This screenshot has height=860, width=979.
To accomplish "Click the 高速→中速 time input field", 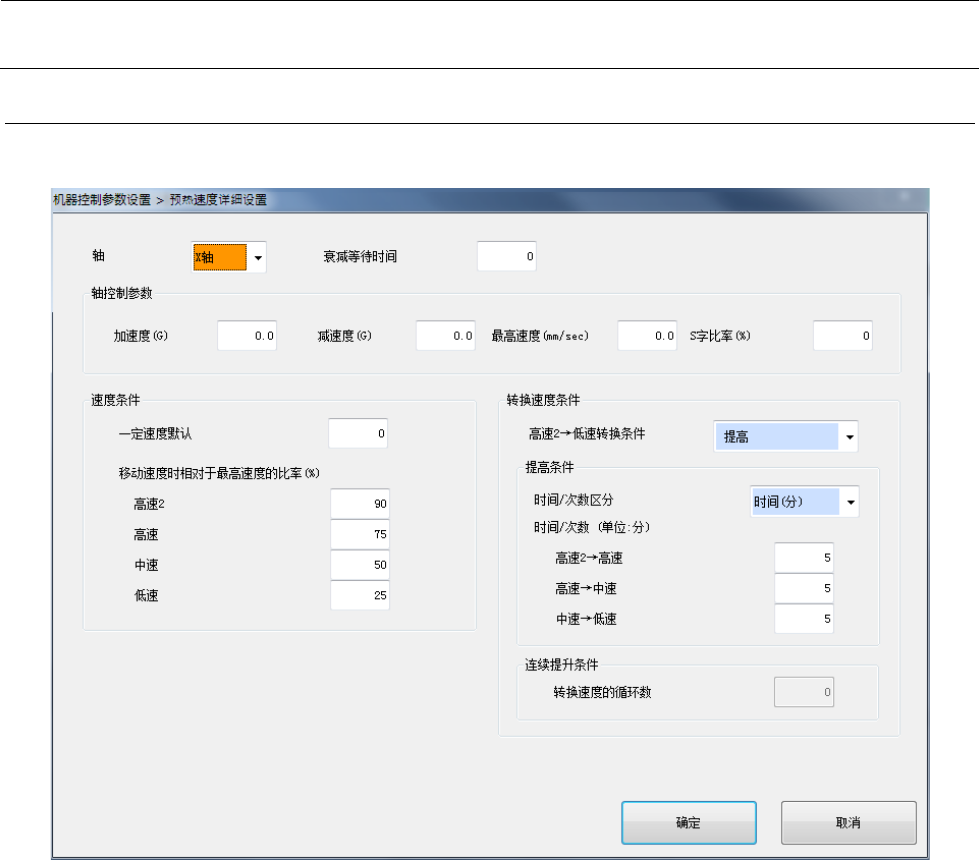I will 804,588.
